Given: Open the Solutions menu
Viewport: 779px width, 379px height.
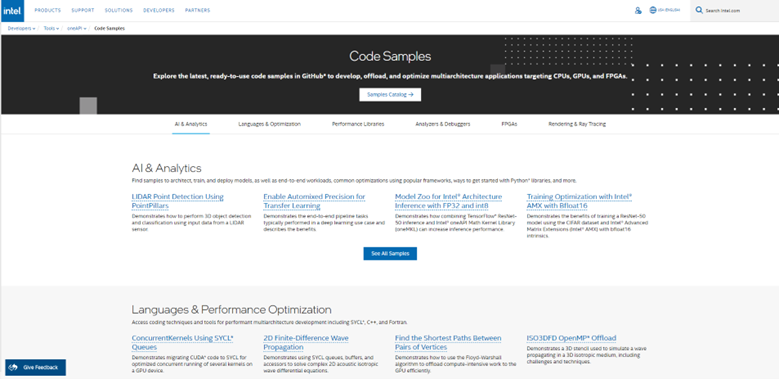Looking at the screenshot, I should (x=119, y=10).
